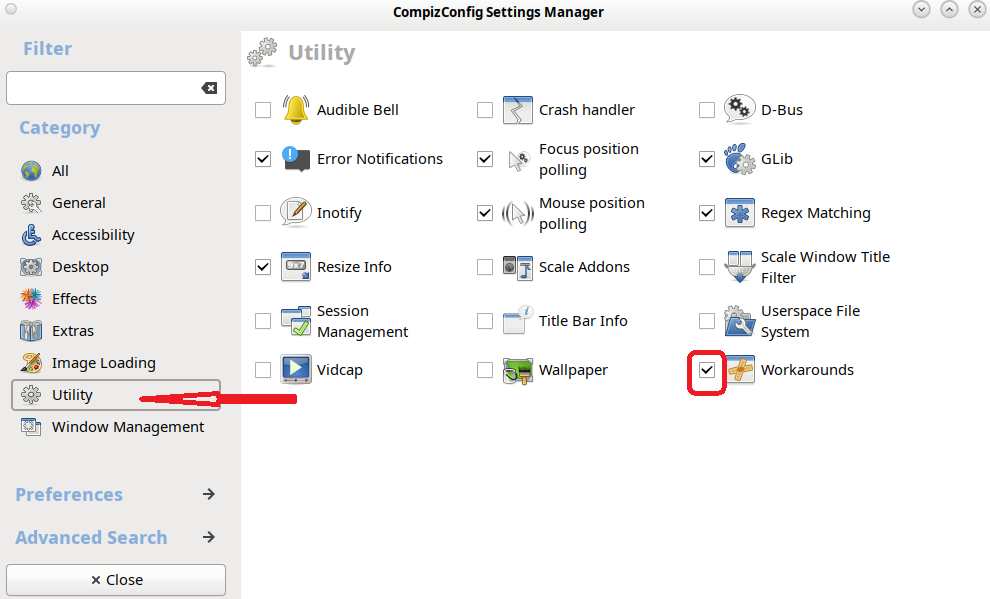Open the Focus position polling icon
Image resolution: width=990 pixels, height=599 pixels.
click(x=517, y=159)
